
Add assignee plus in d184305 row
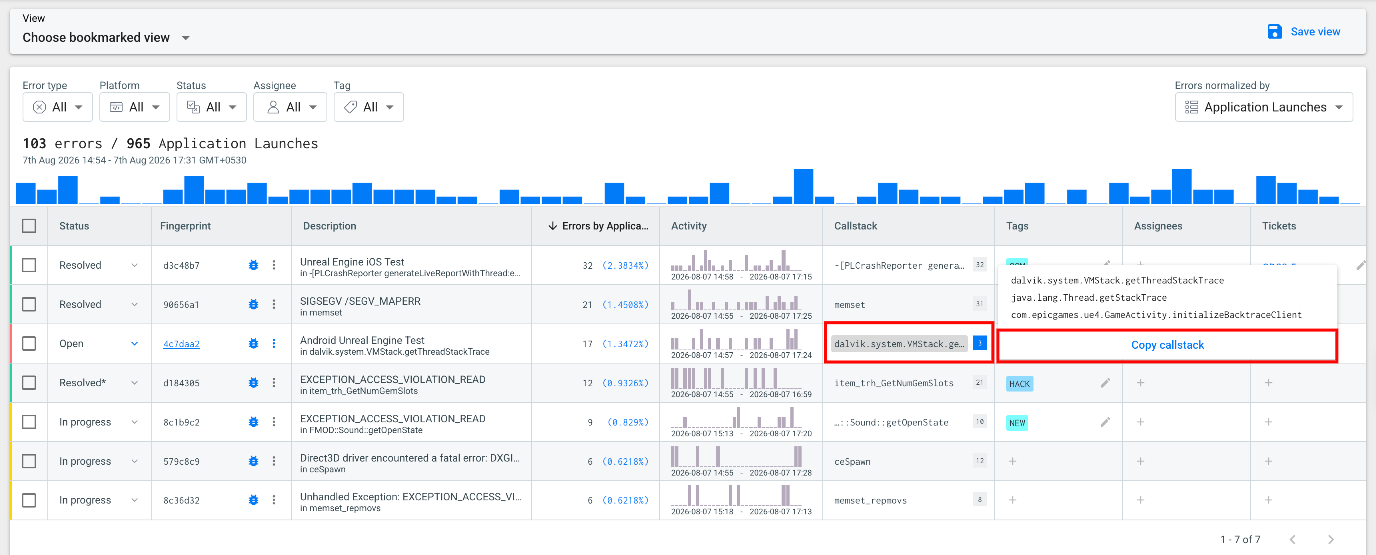click(1140, 383)
